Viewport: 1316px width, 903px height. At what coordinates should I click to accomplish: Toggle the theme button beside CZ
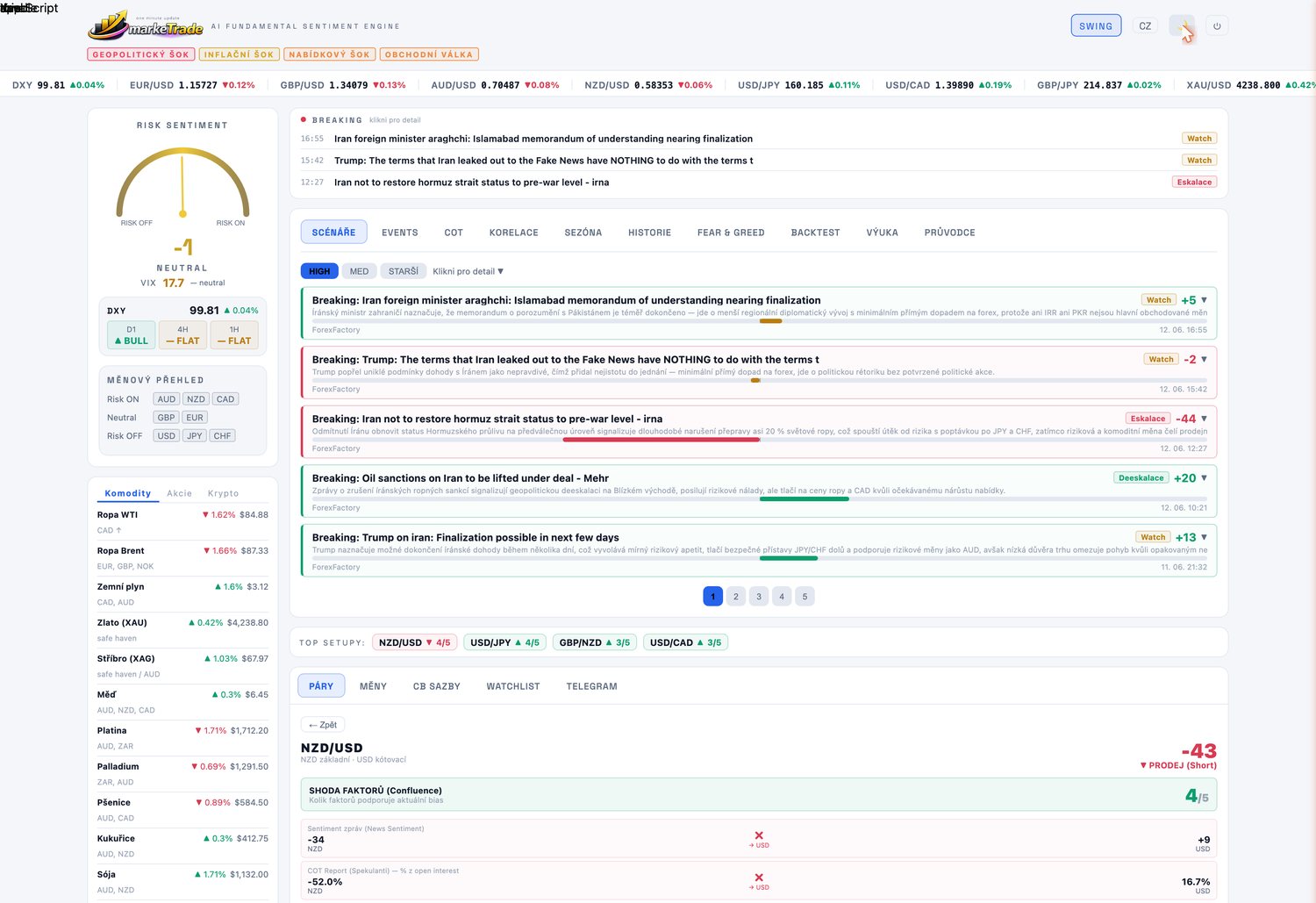pyautogui.click(x=1183, y=26)
